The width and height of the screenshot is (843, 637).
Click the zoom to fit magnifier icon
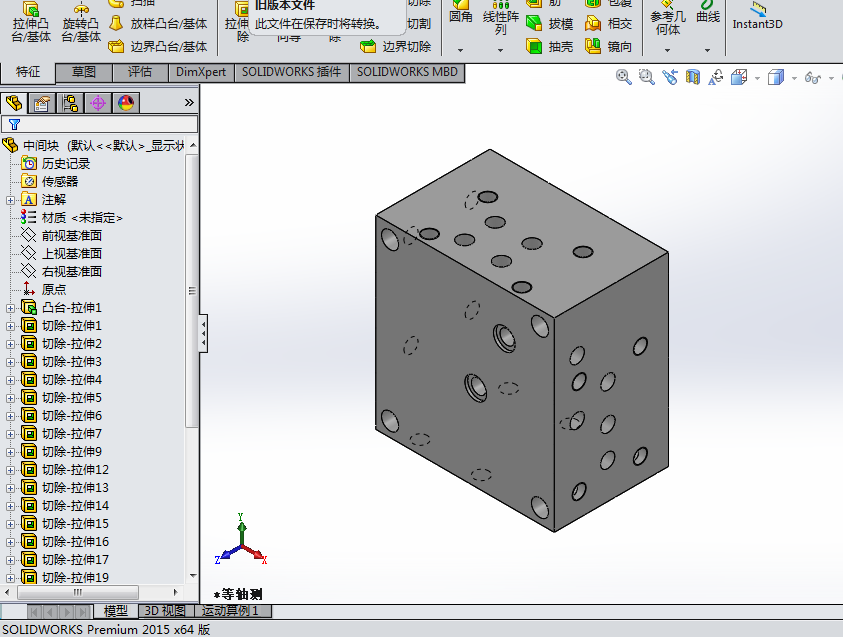(624, 77)
